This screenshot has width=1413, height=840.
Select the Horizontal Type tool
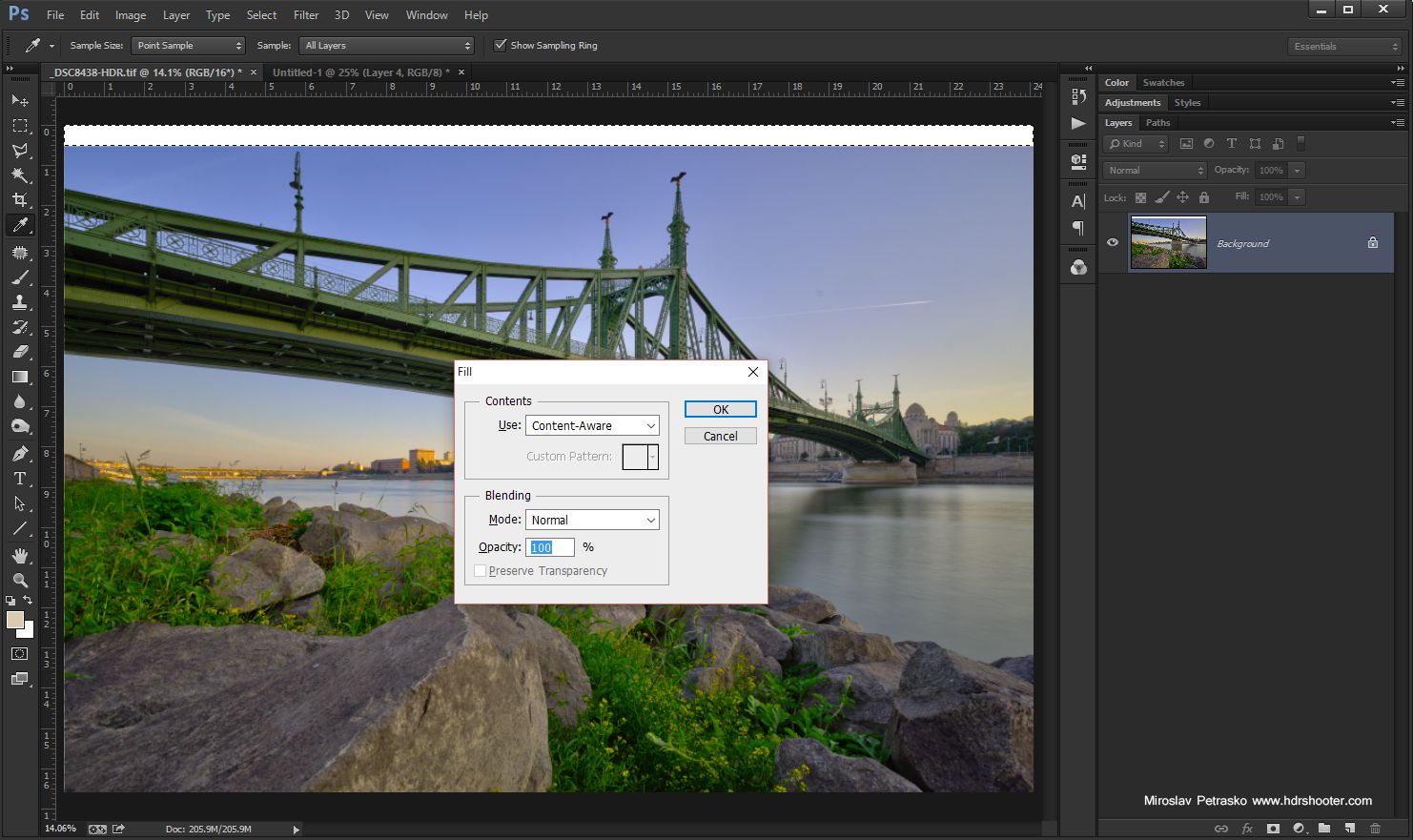[x=21, y=479]
